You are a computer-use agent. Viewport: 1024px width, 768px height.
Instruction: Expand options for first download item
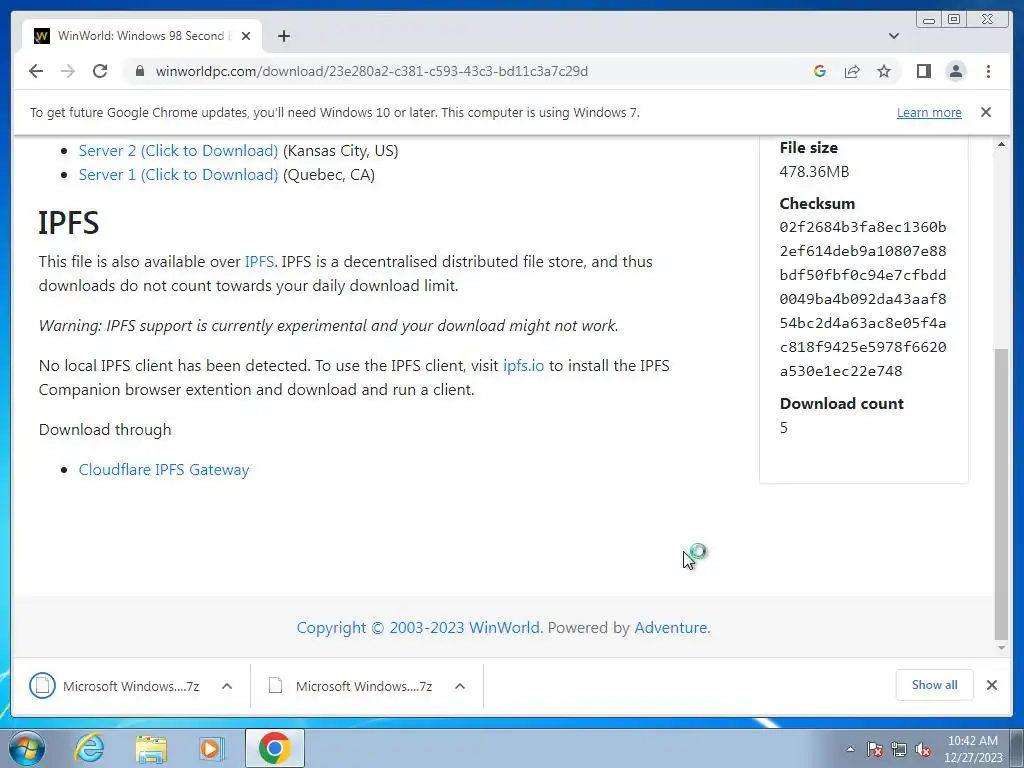click(227, 686)
